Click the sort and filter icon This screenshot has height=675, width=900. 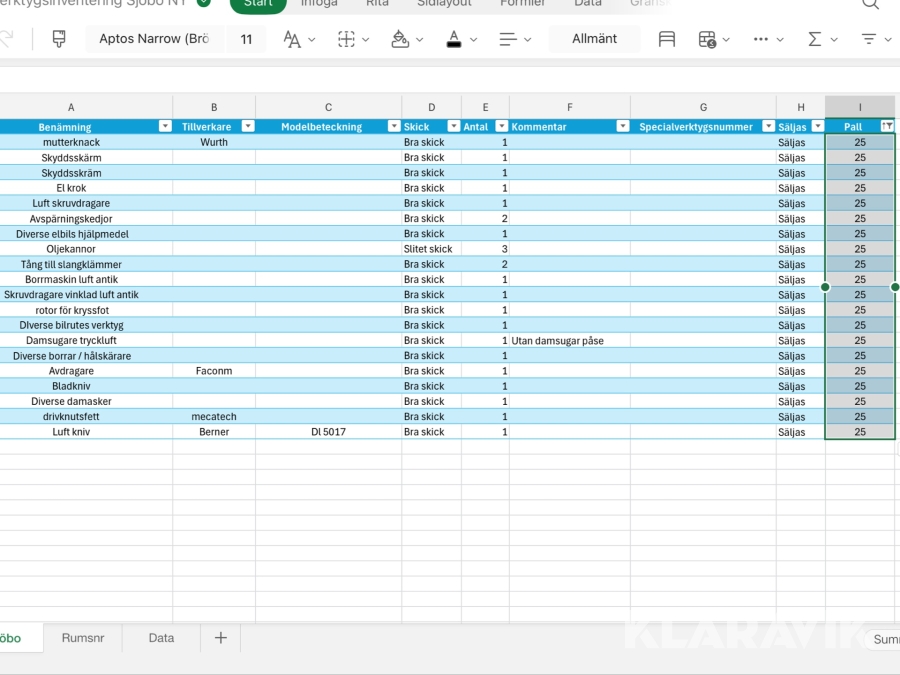pos(868,39)
